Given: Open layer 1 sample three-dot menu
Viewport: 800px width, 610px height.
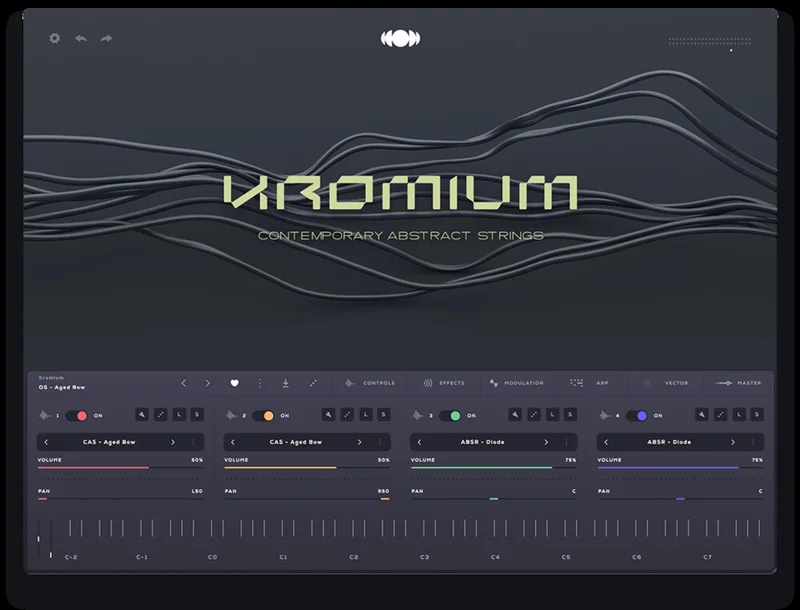Looking at the screenshot, I should click(x=193, y=442).
